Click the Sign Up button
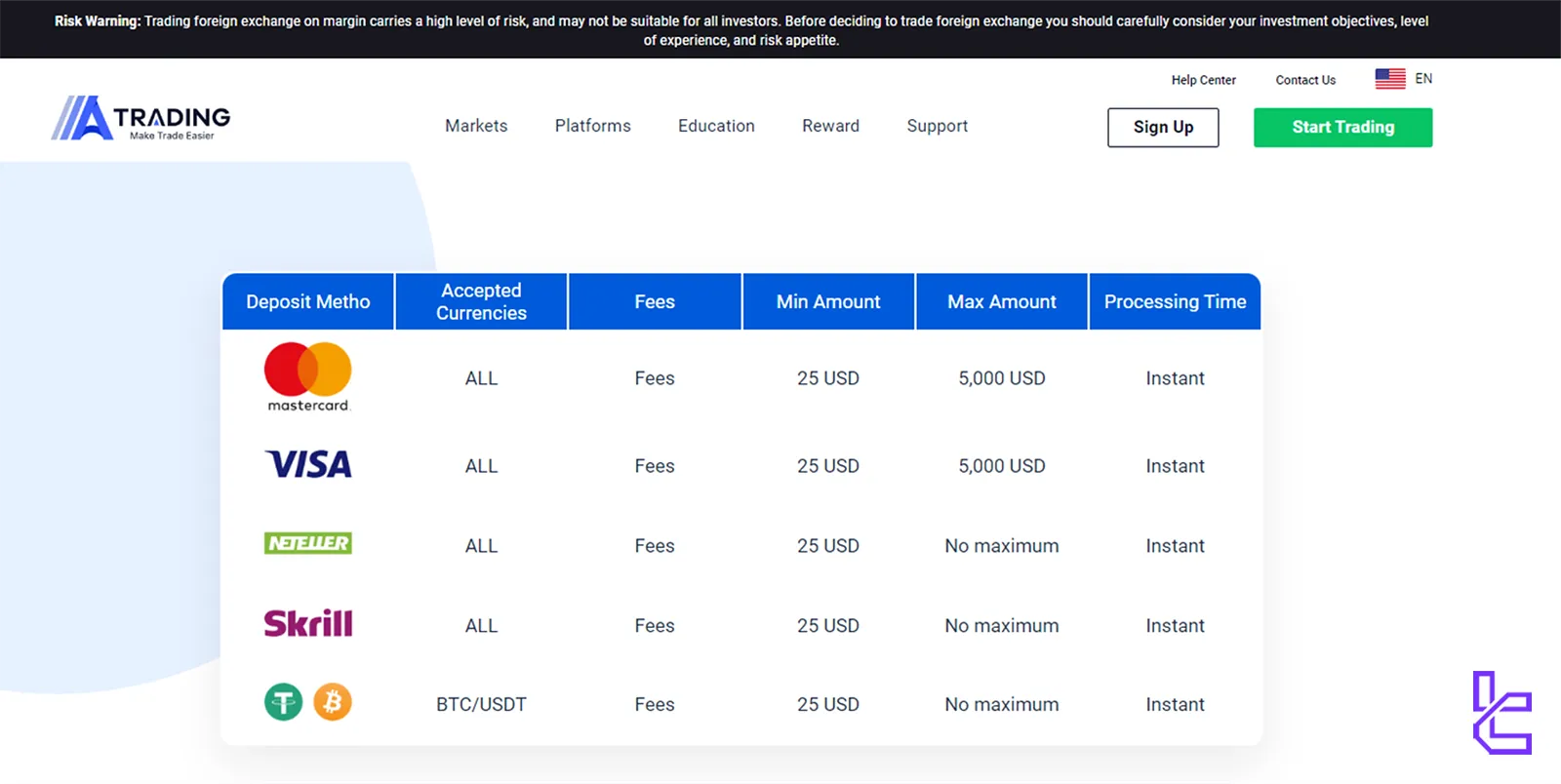This screenshot has height=784, width=1561. click(x=1163, y=127)
